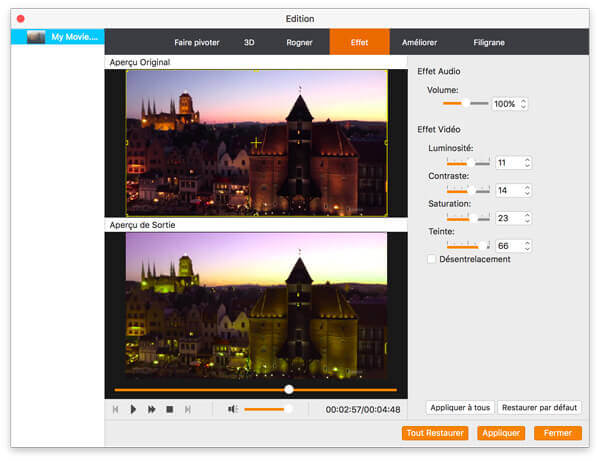
Task: Click the Contraste value field
Action: click(508, 190)
